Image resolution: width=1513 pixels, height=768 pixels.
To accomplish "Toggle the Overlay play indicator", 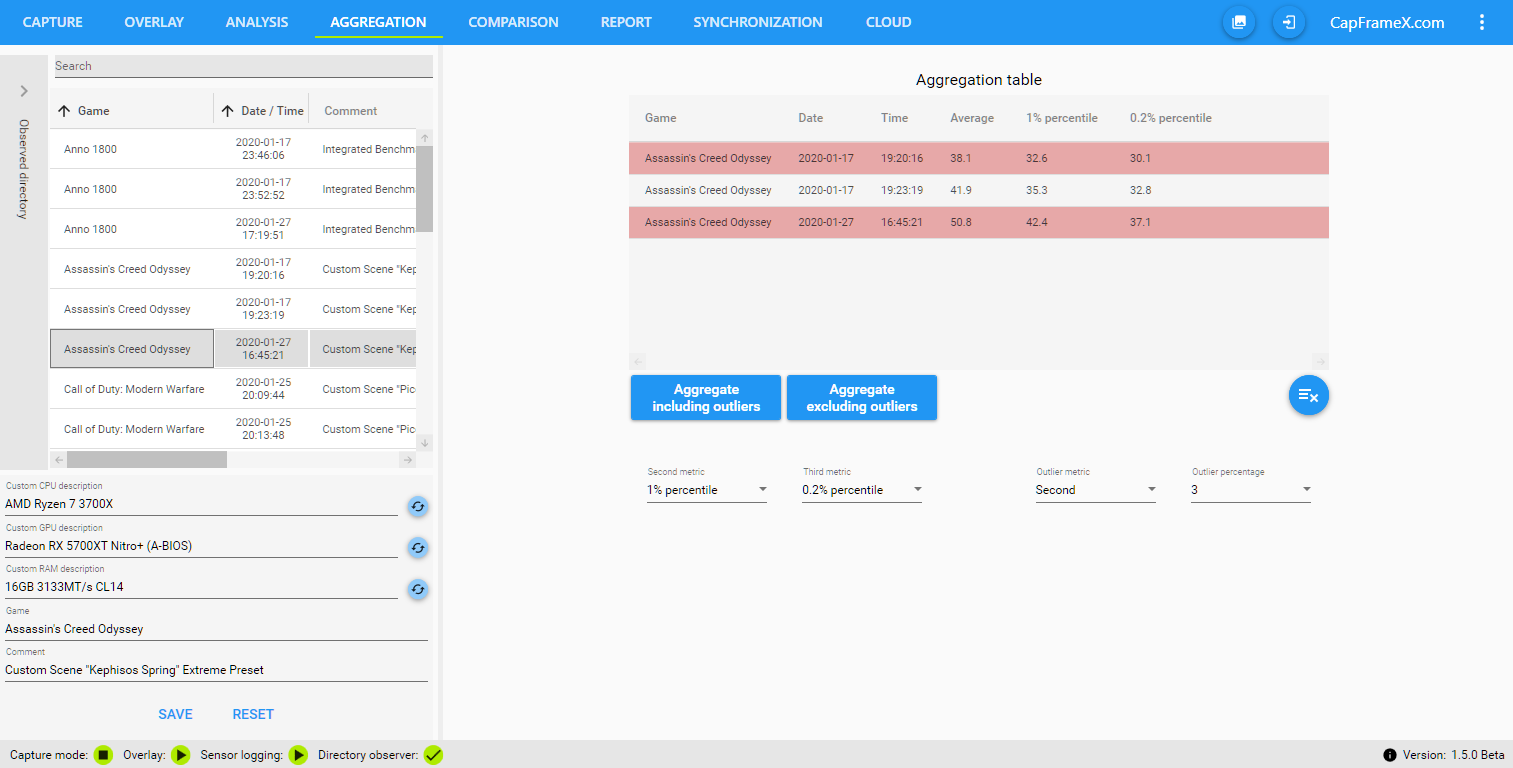I will pos(181,755).
